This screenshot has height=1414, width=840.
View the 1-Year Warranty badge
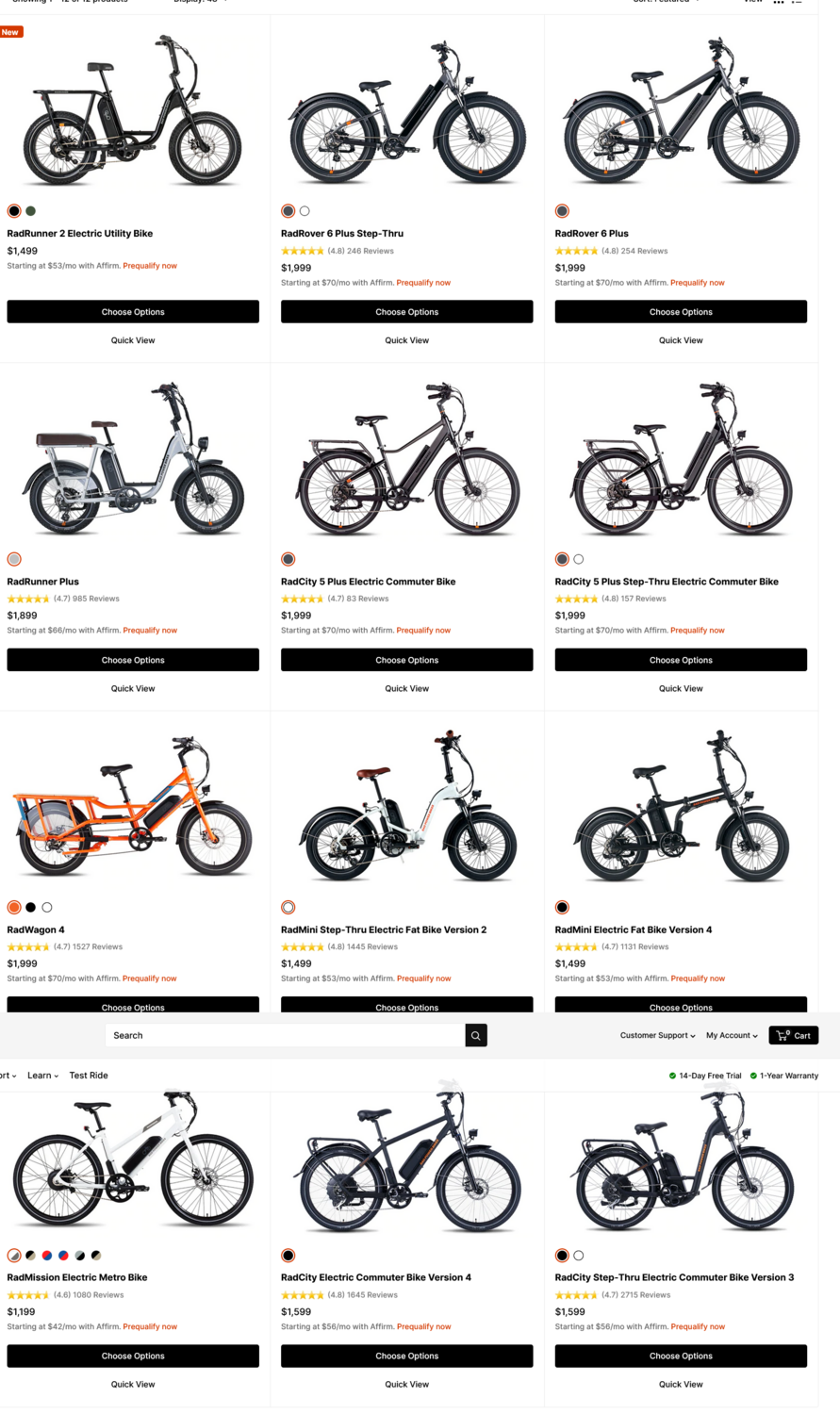(788, 1075)
